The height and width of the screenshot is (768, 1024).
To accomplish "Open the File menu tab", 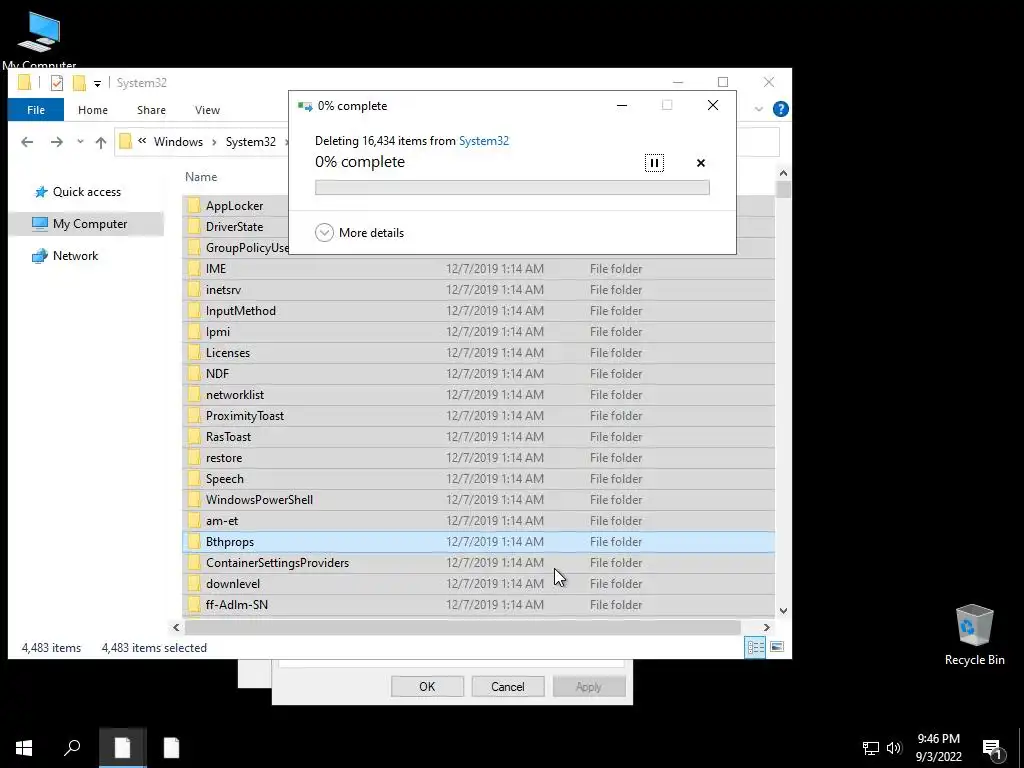I will point(36,110).
